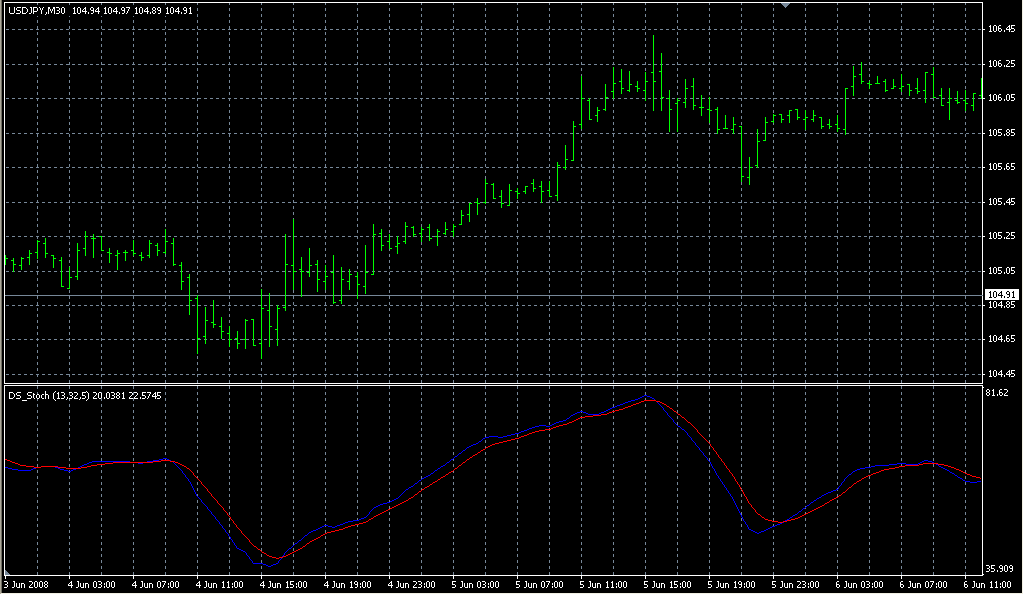Select the 106.05 price axis label
Image resolution: width=1024 pixels, height=594 pixels.
coord(1000,98)
